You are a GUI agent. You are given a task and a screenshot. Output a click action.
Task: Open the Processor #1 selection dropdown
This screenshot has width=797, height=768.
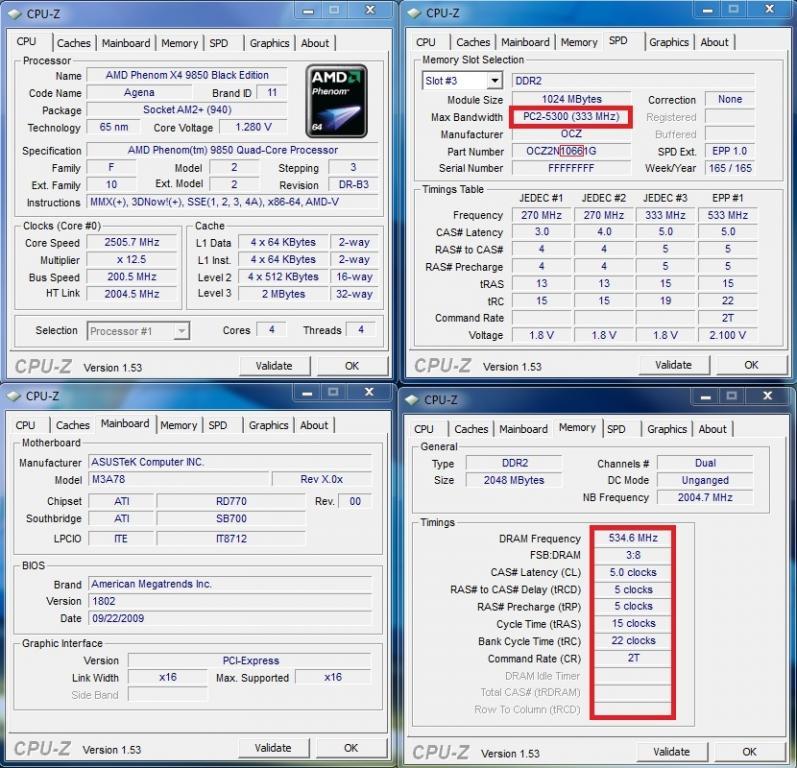pyautogui.click(x=181, y=331)
